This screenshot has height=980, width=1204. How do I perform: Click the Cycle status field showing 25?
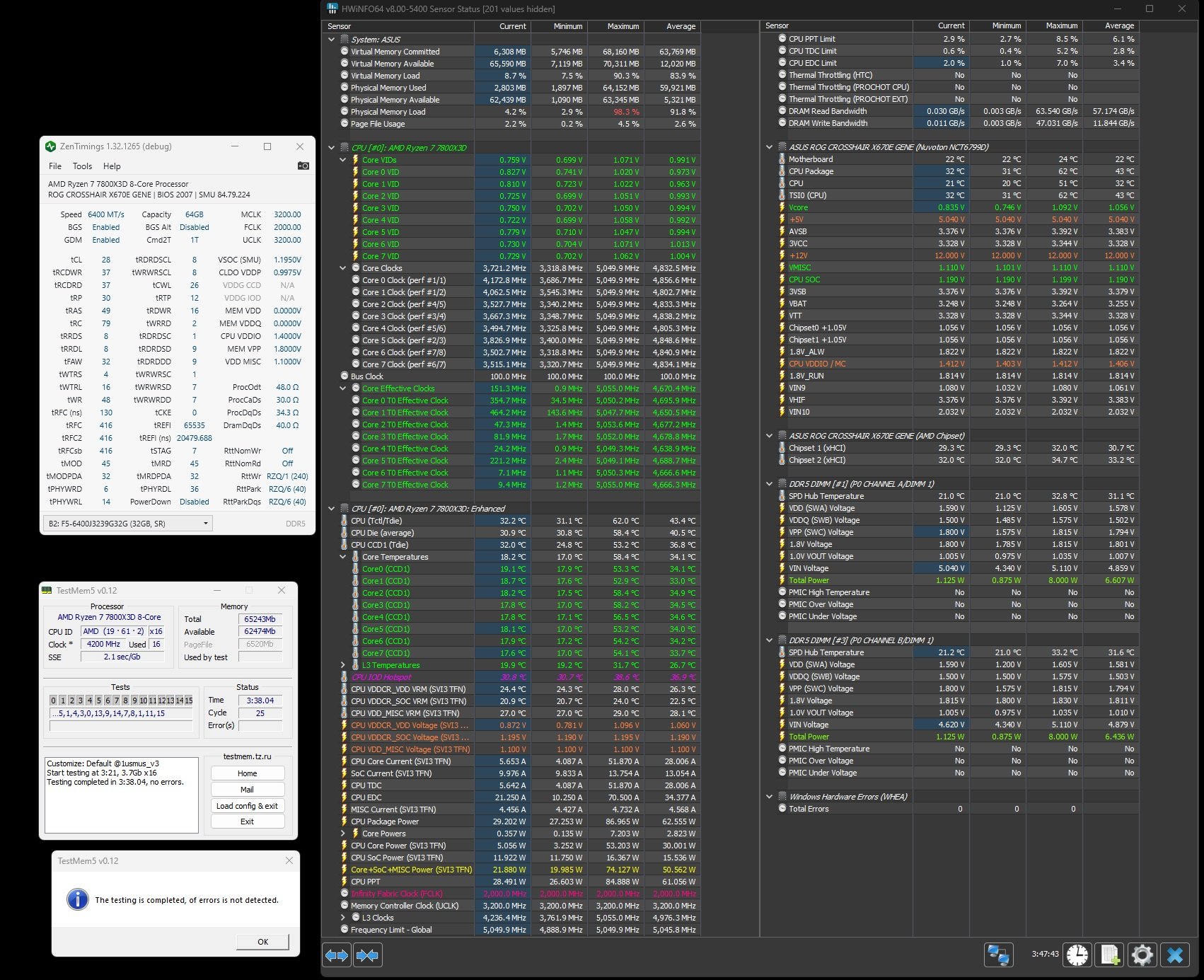point(260,713)
